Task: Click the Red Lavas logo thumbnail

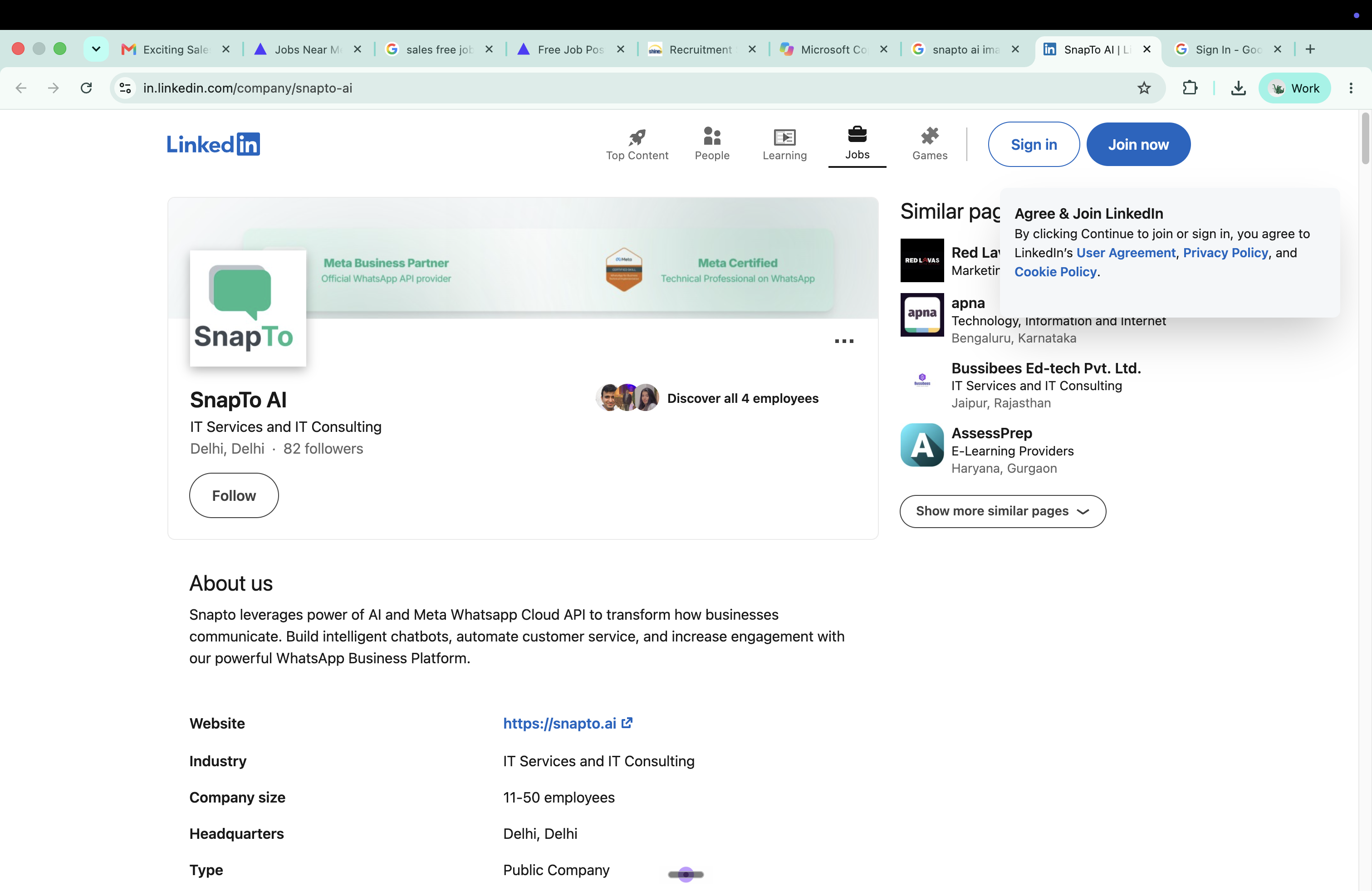Action: tap(922, 260)
